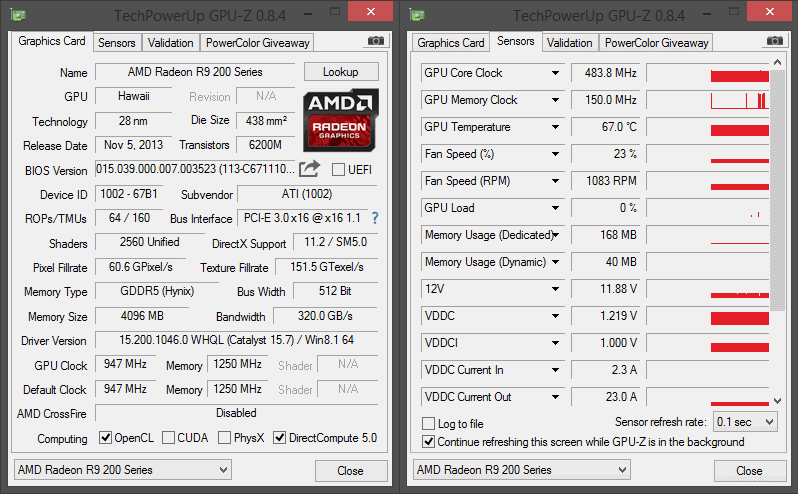Viewport: 798px width, 494px height.
Task: Open the Memory Usage (Dedicated) dropdown
Action: coord(555,235)
